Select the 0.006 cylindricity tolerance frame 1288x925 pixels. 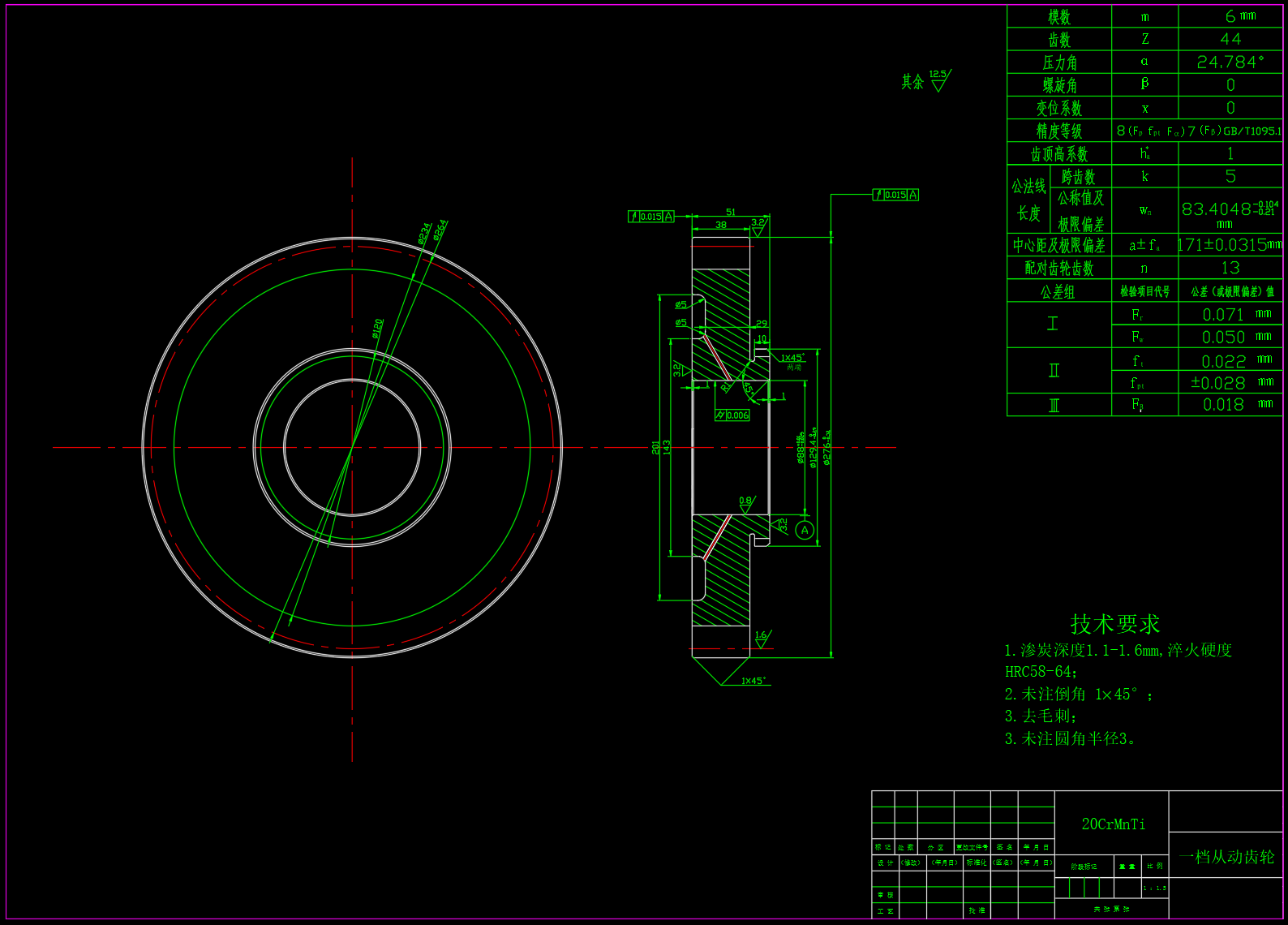732,415
